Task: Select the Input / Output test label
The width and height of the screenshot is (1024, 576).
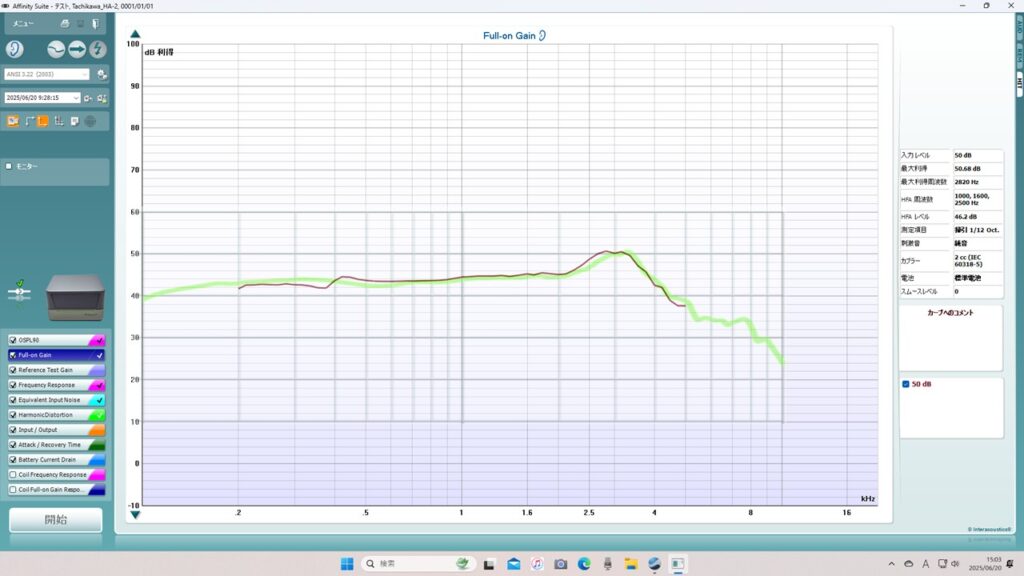Action: 37,430
